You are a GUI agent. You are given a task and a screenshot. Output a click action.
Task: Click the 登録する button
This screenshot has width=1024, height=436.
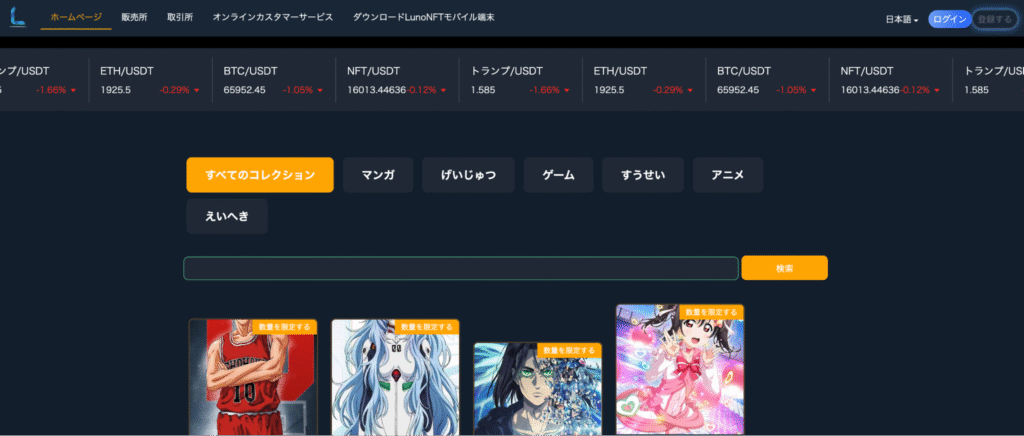pos(995,19)
